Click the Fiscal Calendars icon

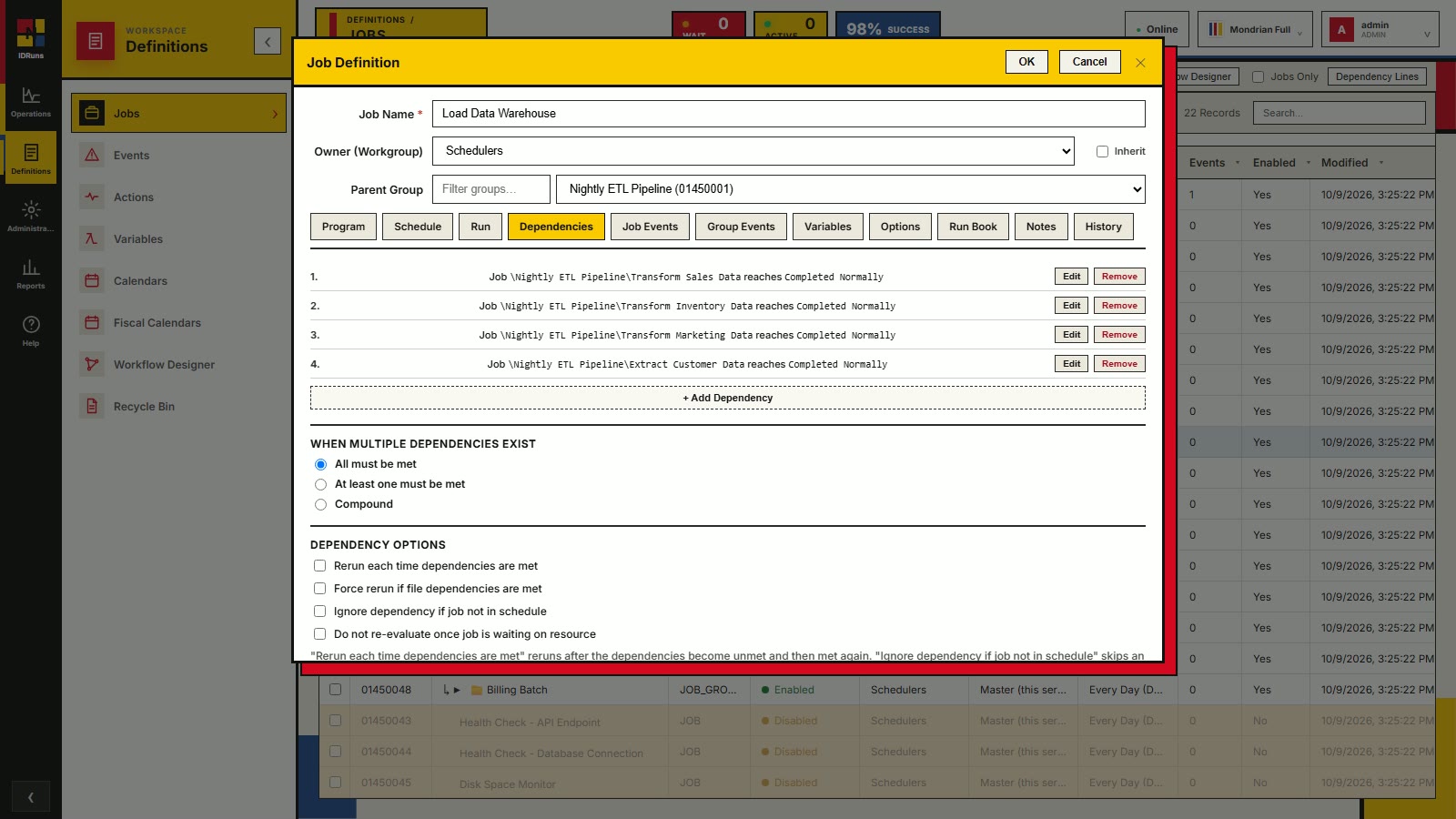point(92,323)
